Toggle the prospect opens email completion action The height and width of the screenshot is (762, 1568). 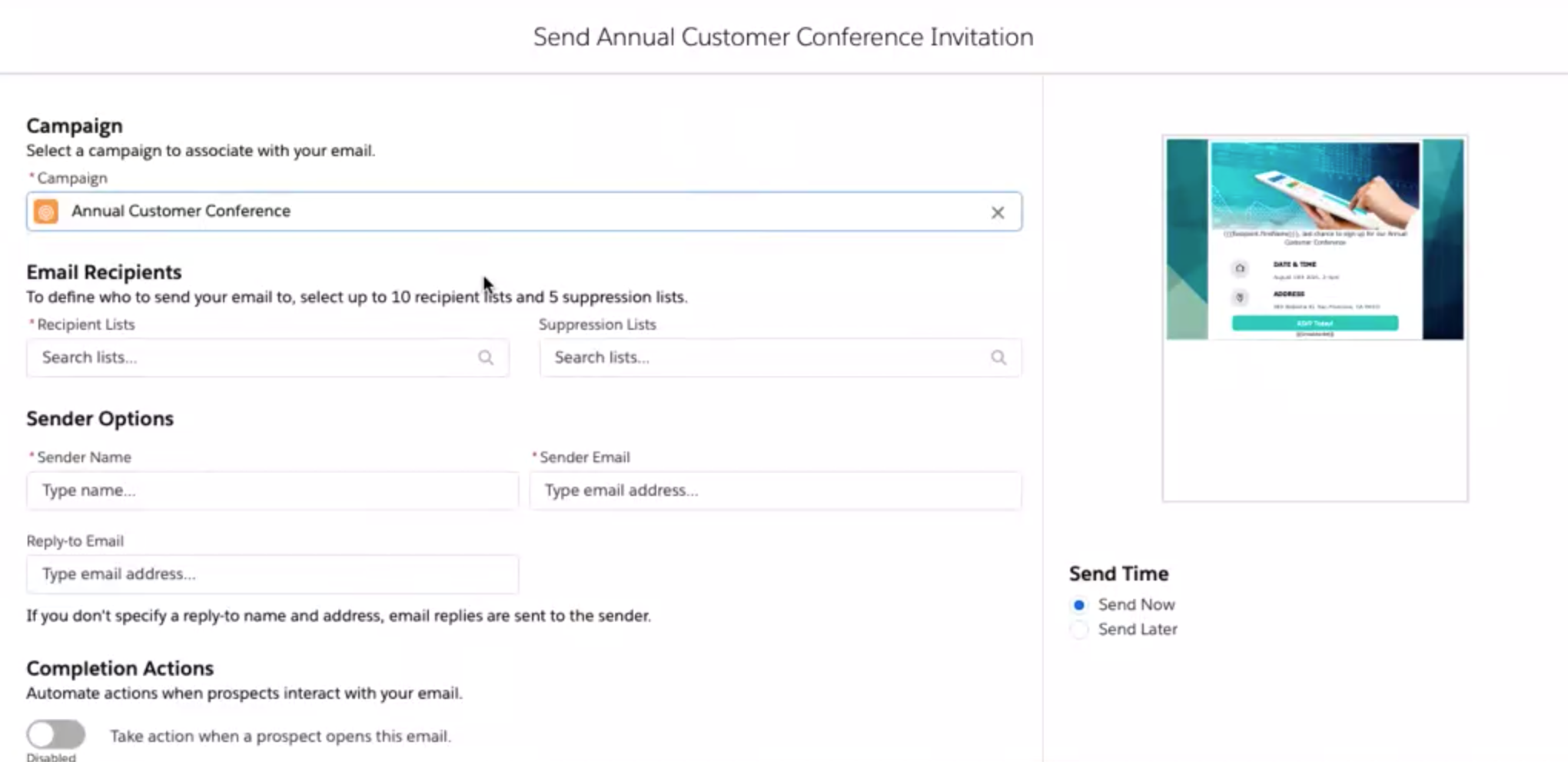56,734
